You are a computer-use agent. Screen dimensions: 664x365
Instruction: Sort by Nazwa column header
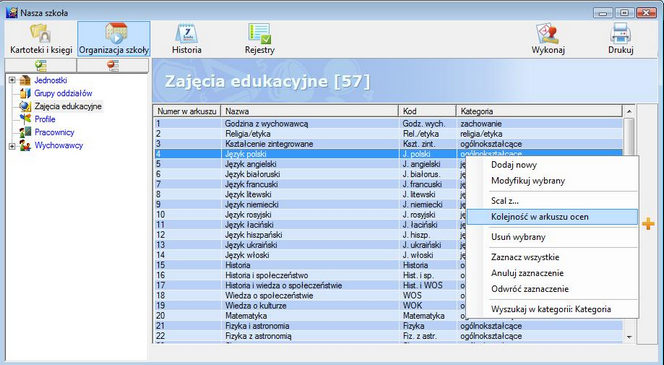coord(310,111)
